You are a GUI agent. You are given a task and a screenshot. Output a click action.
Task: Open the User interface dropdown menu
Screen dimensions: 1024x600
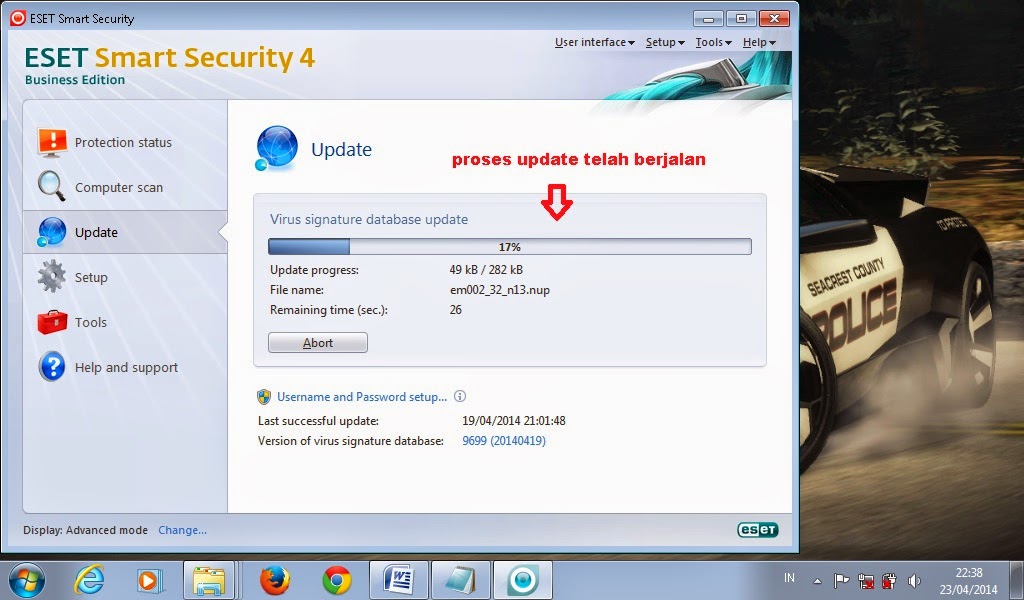pos(594,42)
